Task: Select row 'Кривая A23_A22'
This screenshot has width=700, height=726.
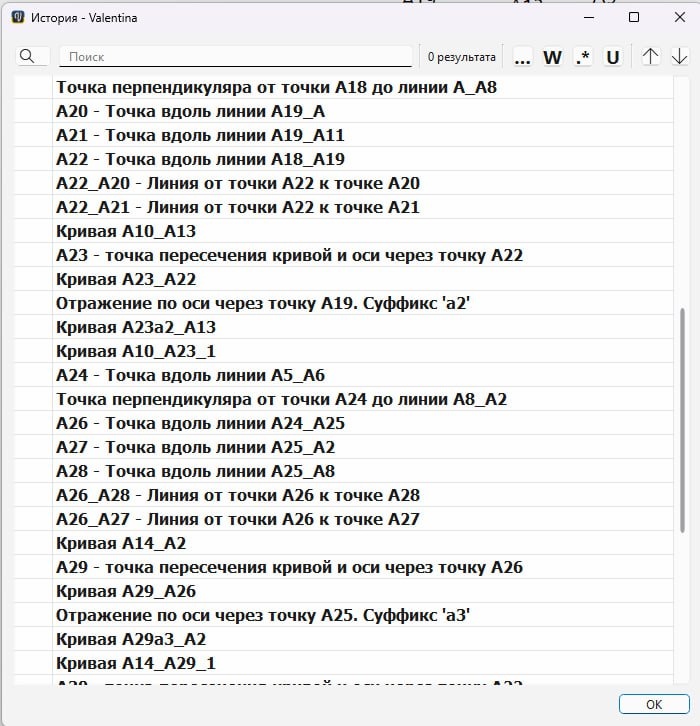Action: (344, 279)
